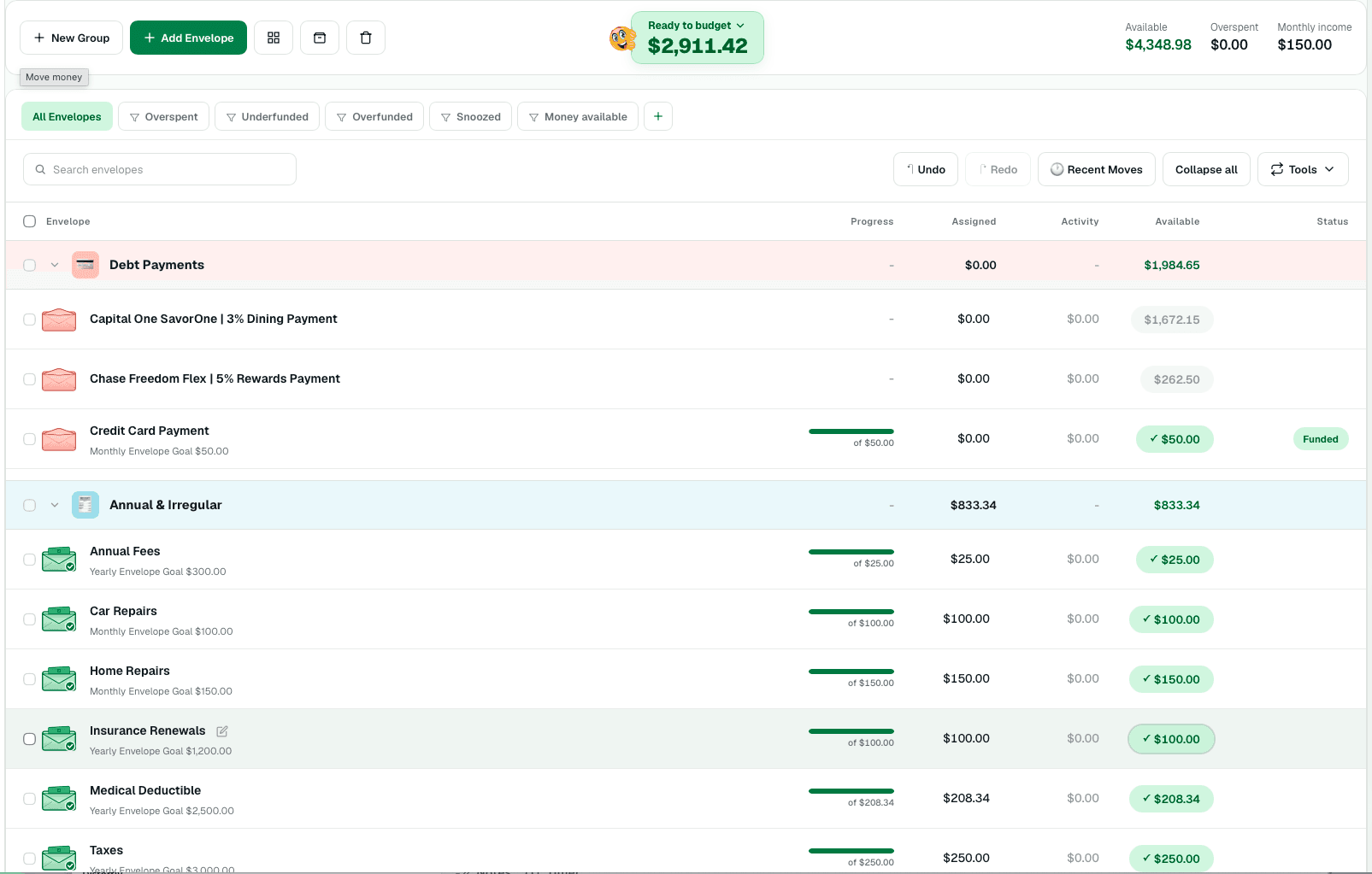Click Annual Fees progress bar
Viewport: 1372px width, 874px height.
[851, 552]
